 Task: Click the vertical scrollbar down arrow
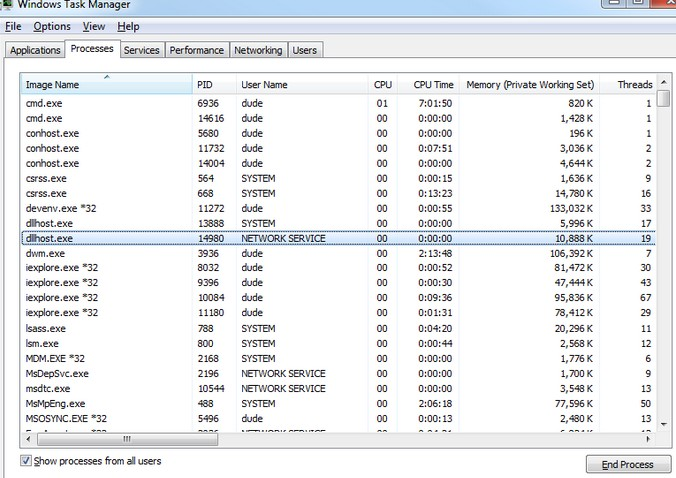pos(664,425)
